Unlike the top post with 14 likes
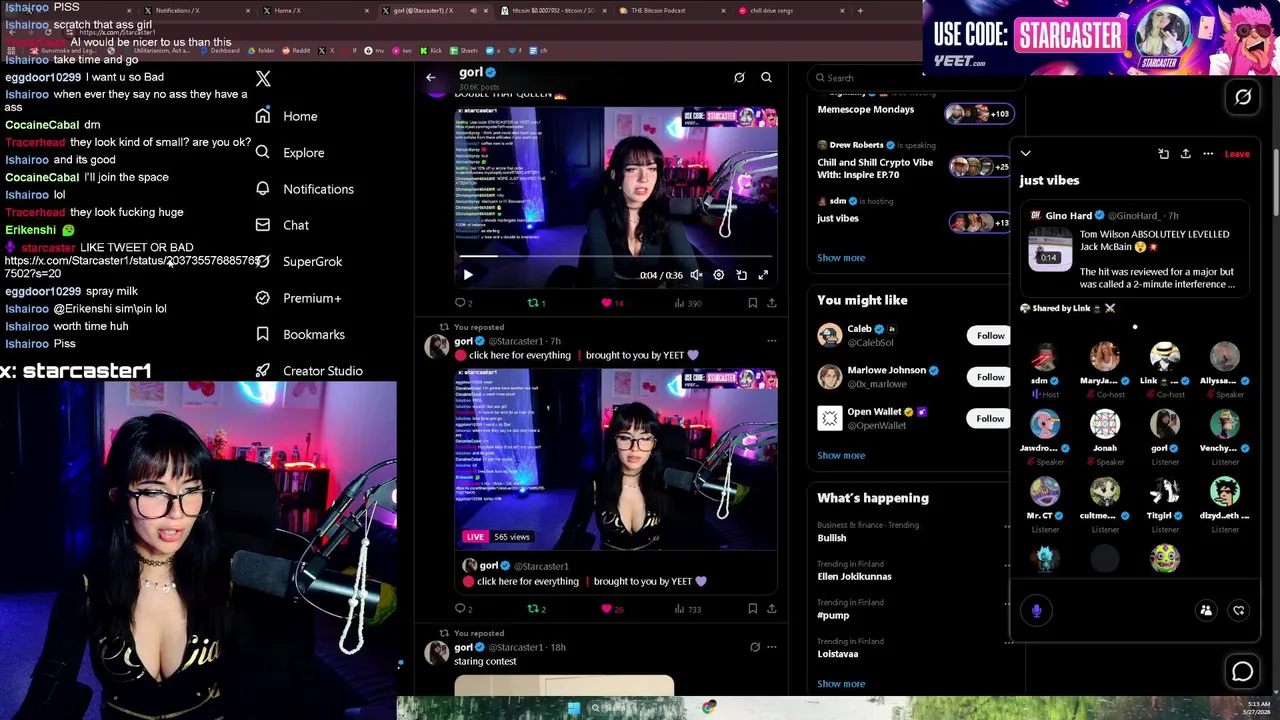This screenshot has width=1280, height=720. (612, 303)
